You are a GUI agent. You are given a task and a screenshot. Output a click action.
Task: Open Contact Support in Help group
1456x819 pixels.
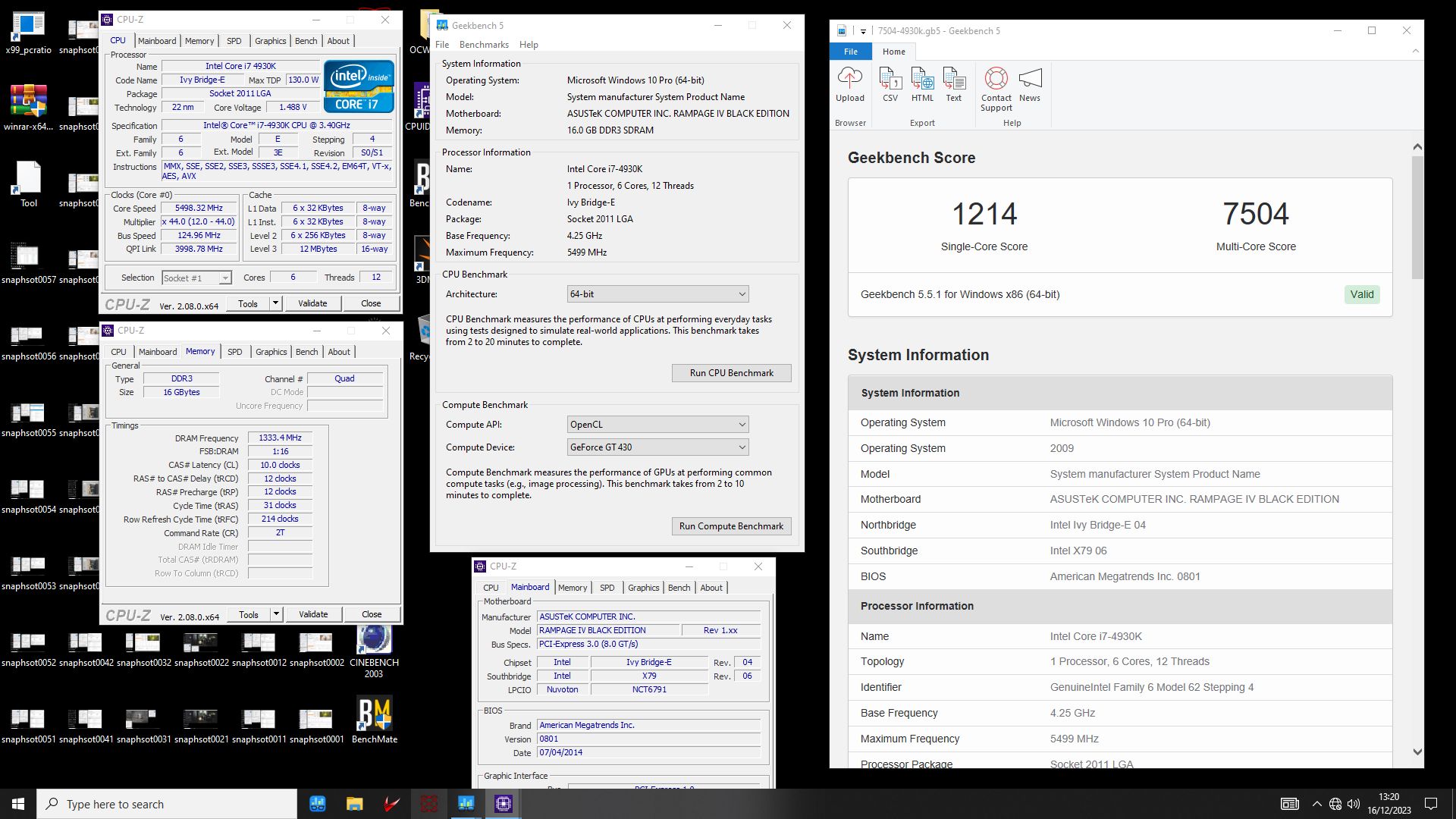(x=996, y=89)
